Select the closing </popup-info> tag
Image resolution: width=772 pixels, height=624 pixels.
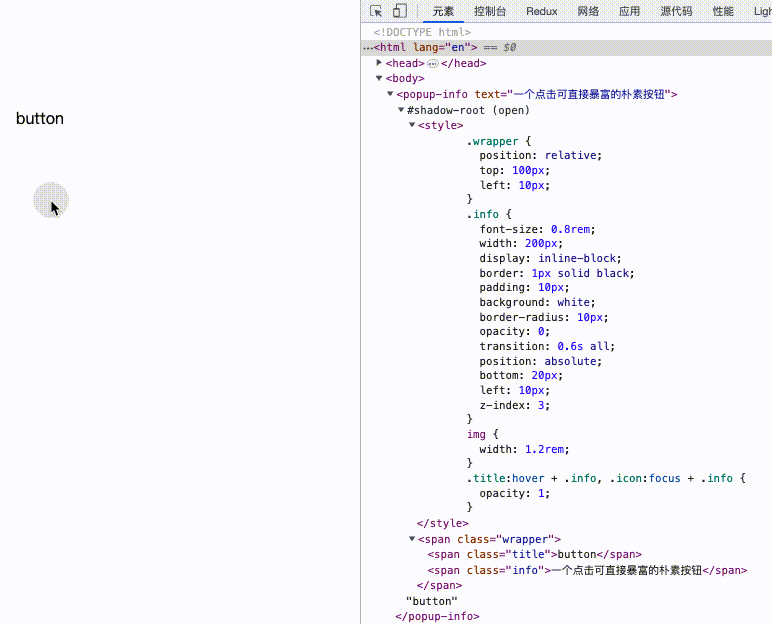point(437,616)
